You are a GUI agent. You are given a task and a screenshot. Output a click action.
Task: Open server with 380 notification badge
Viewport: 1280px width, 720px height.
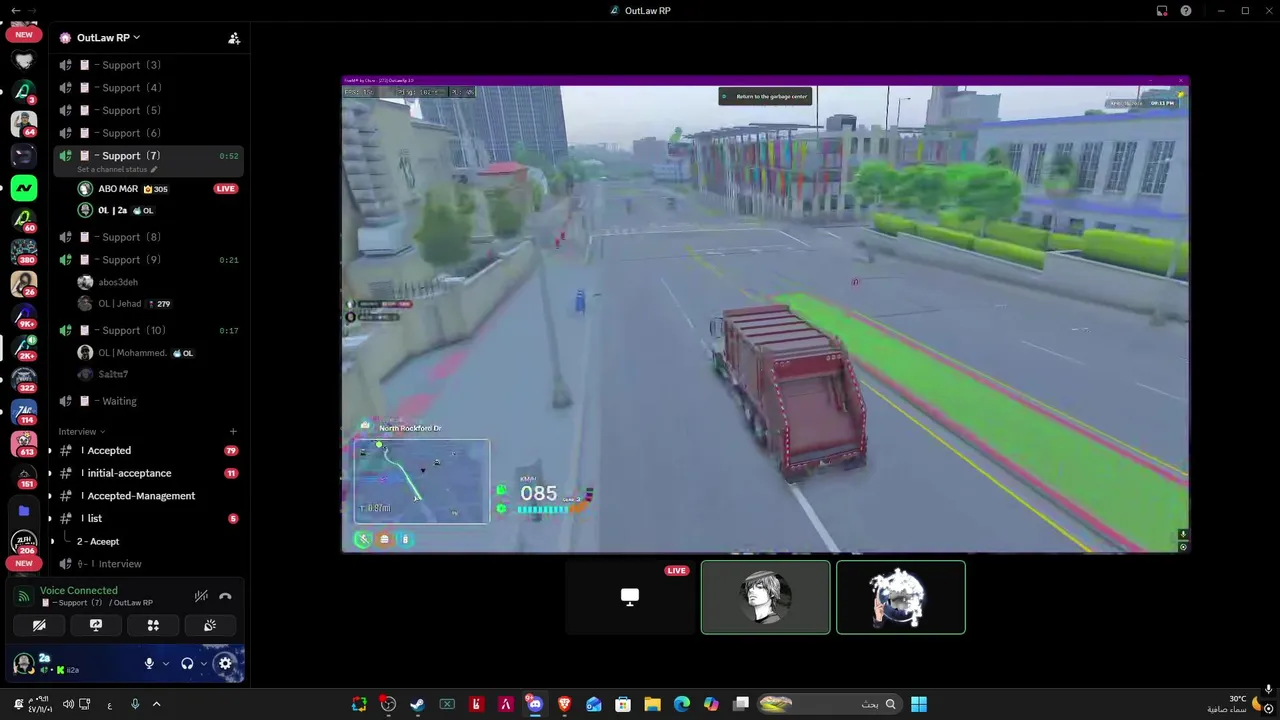24,251
